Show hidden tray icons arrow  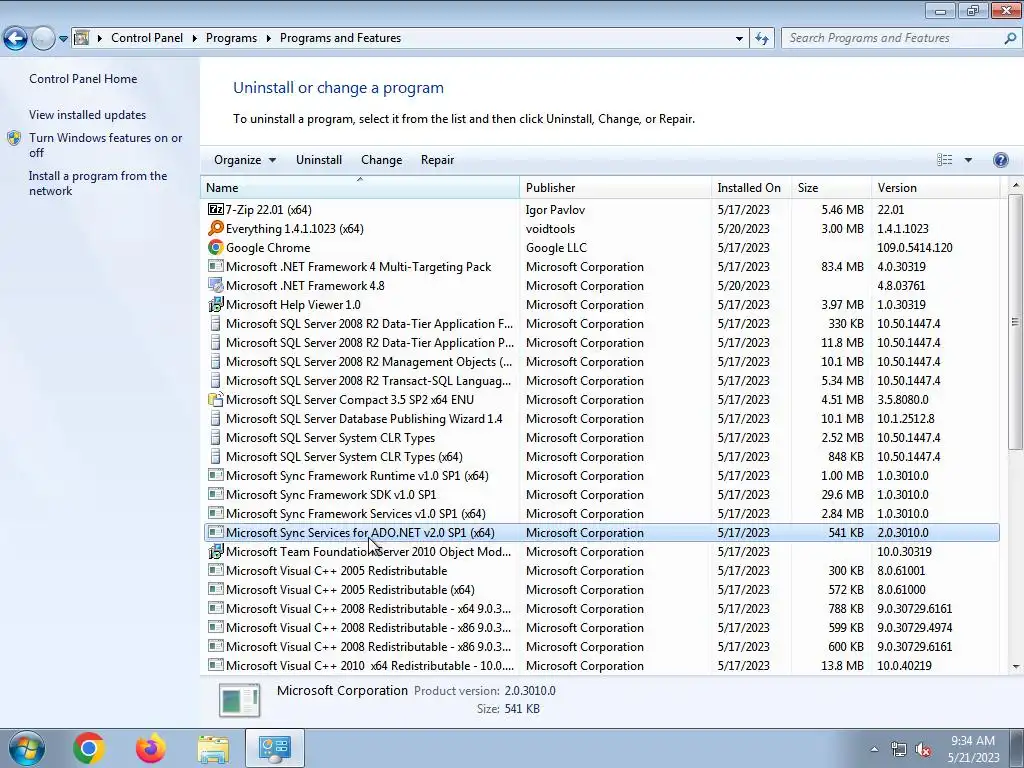(x=874, y=749)
